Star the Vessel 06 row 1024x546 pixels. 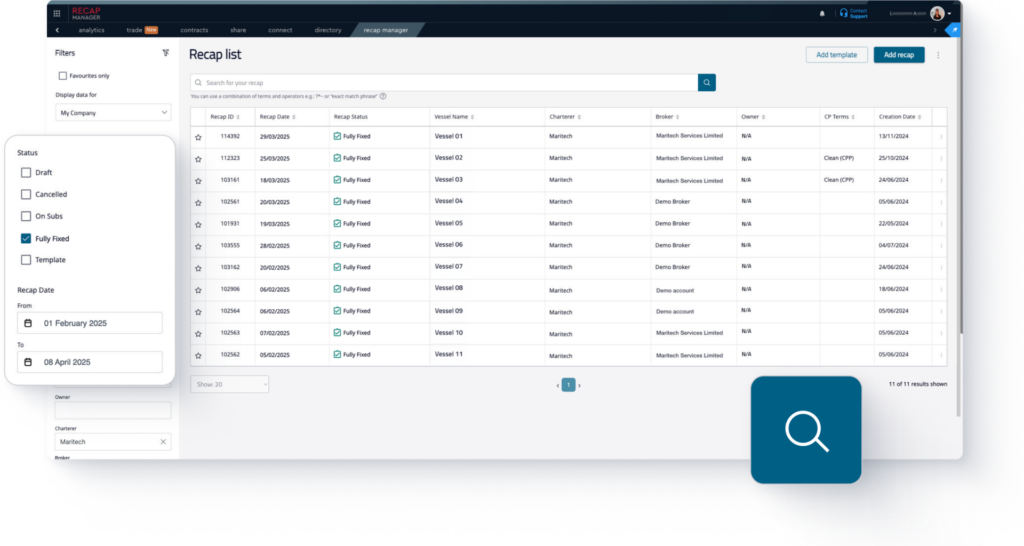click(198, 246)
